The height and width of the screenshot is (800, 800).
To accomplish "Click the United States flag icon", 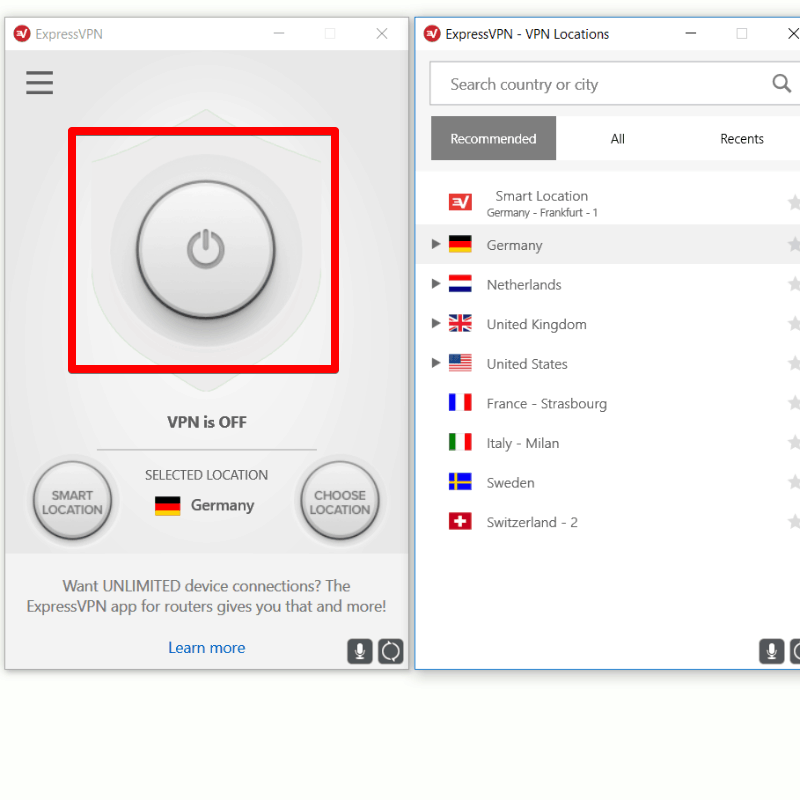I will [460, 363].
